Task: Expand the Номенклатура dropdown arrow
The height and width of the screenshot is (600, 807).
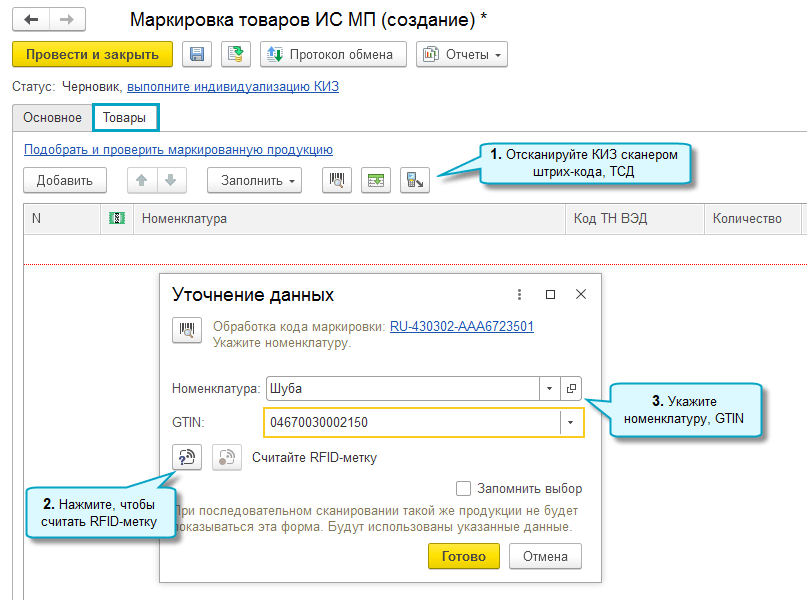Action: (x=550, y=389)
